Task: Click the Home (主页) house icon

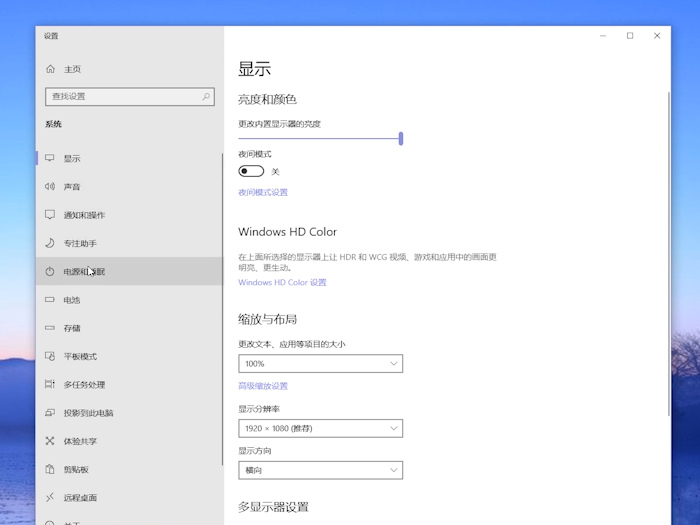Action: [50, 69]
